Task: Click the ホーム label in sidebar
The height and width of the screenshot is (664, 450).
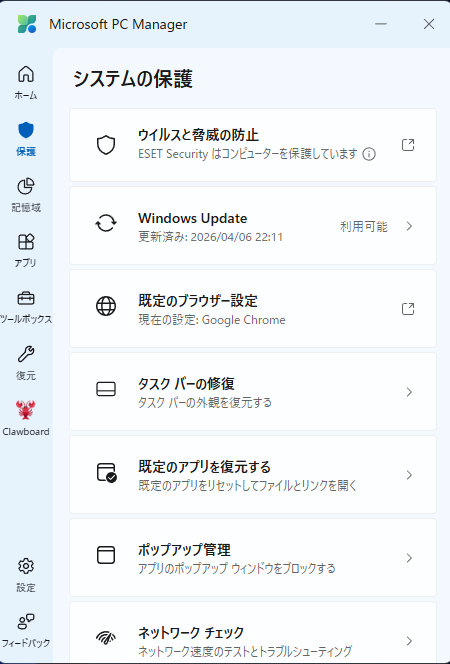Action: point(26,96)
